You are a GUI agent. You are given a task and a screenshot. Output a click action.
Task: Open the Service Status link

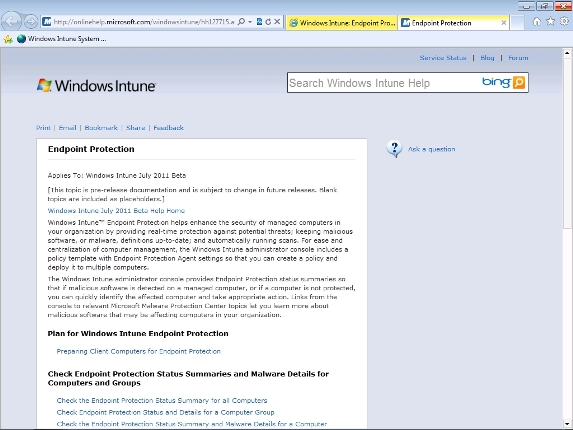tap(443, 58)
